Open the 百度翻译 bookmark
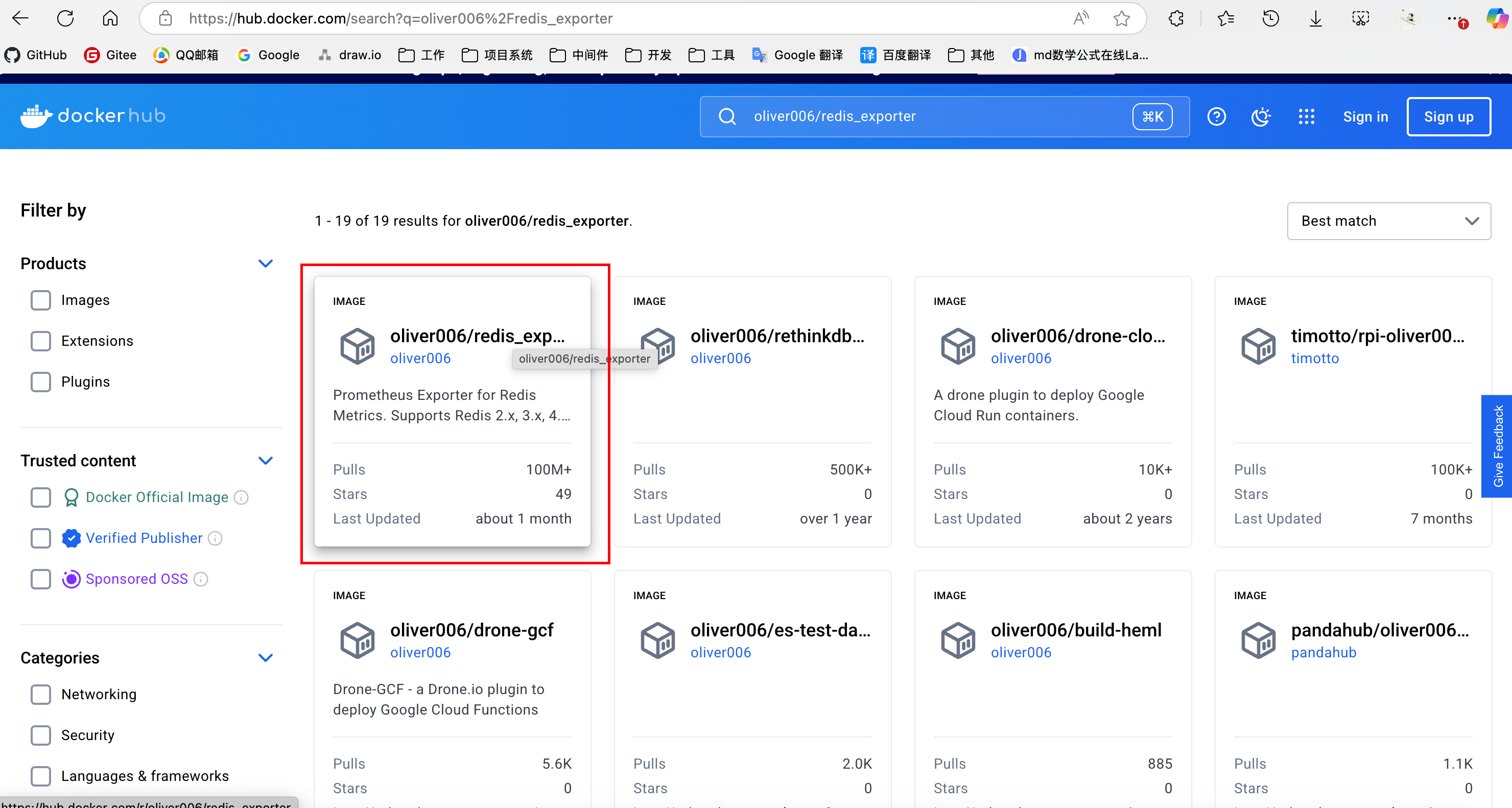This screenshot has width=1512, height=808. tap(895, 55)
